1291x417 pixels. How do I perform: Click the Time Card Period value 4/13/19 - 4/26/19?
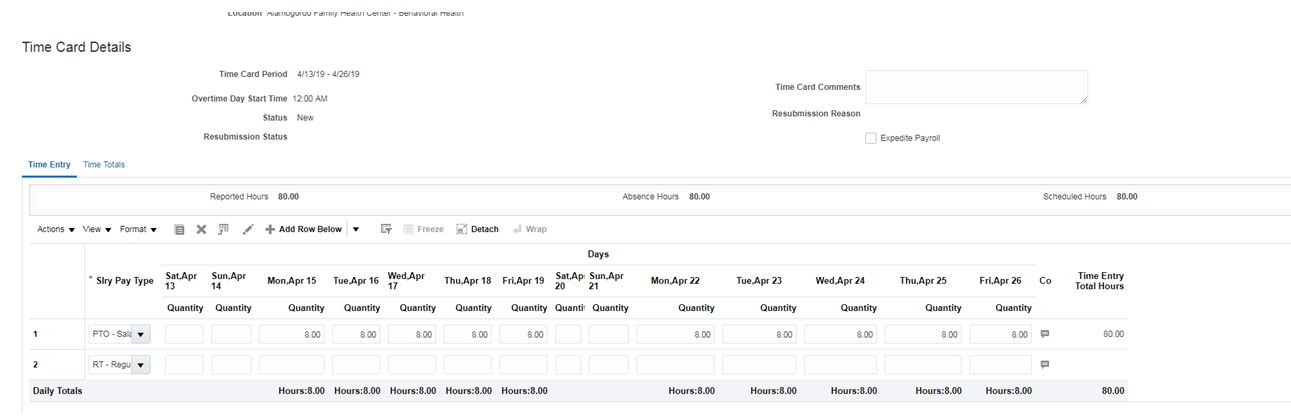pos(328,74)
